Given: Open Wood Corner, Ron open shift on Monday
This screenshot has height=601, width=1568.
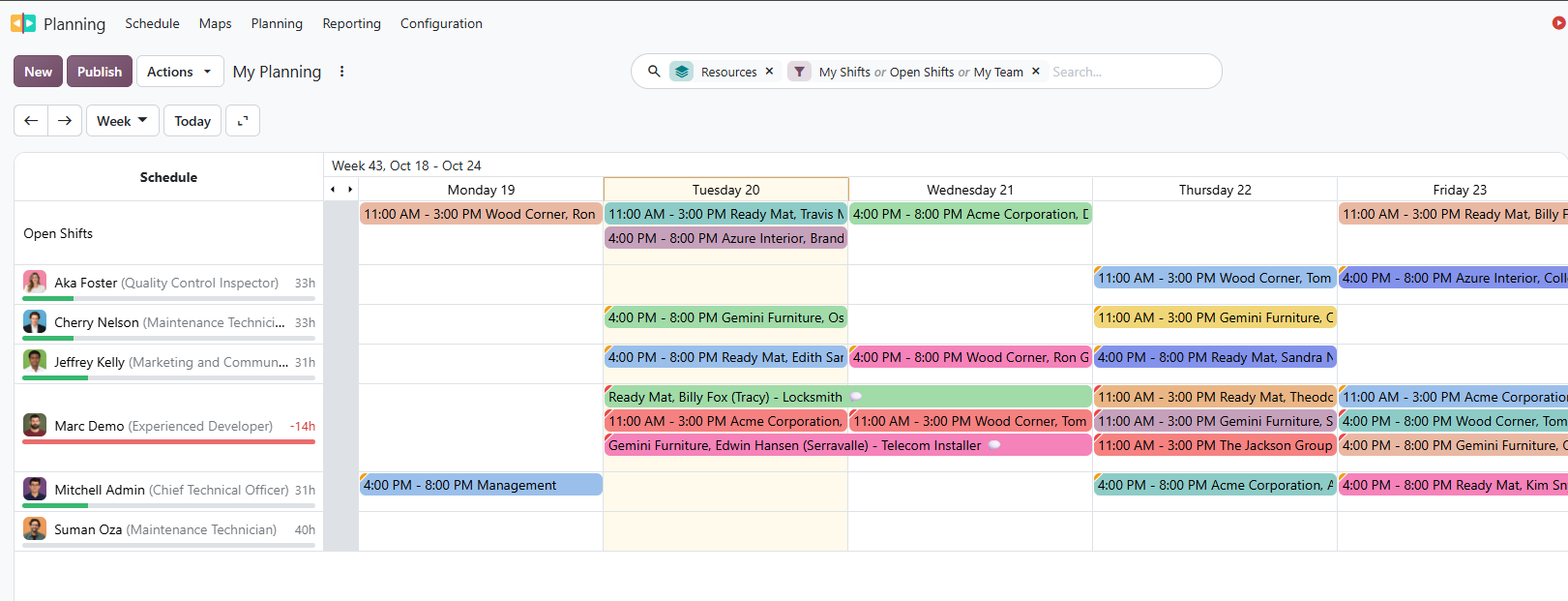Looking at the screenshot, I should point(481,214).
